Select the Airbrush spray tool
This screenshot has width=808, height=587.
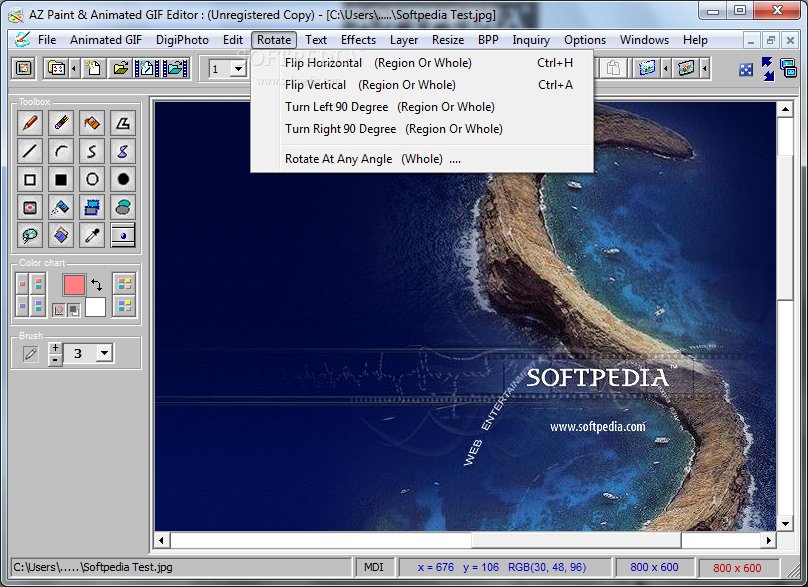[61, 207]
